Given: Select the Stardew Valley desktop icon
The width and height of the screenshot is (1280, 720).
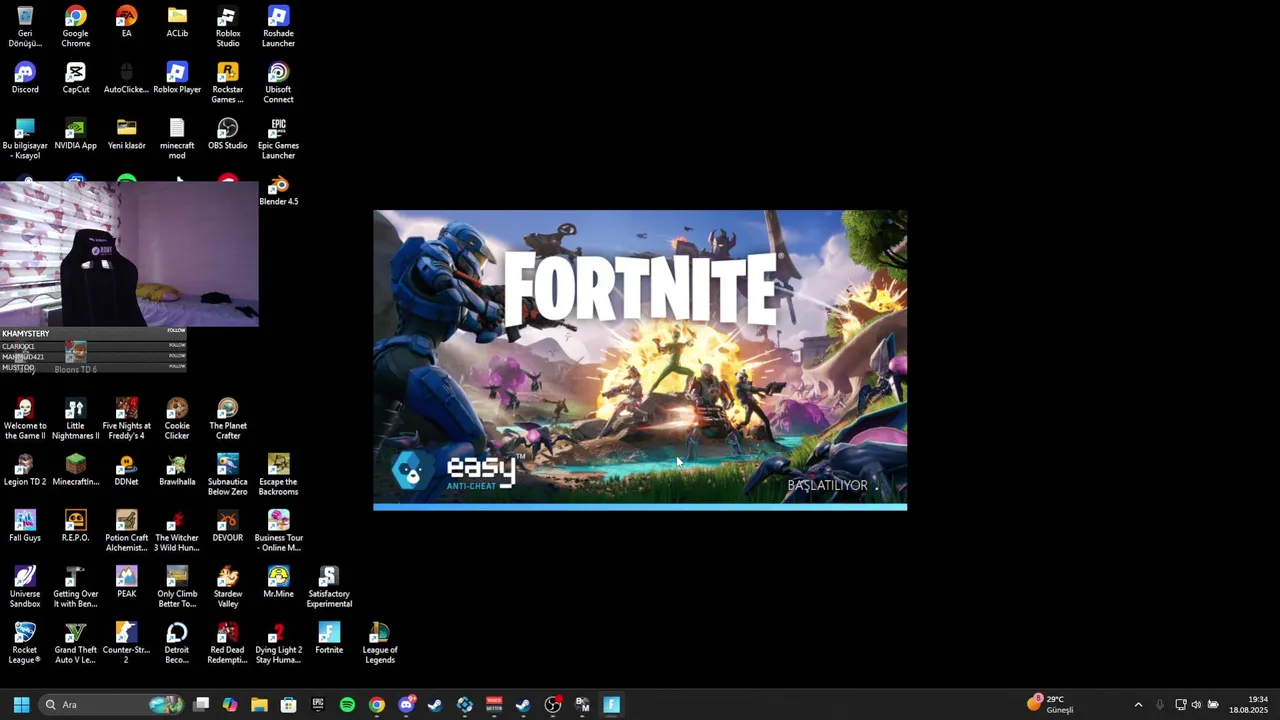Looking at the screenshot, I should point(228,587).
